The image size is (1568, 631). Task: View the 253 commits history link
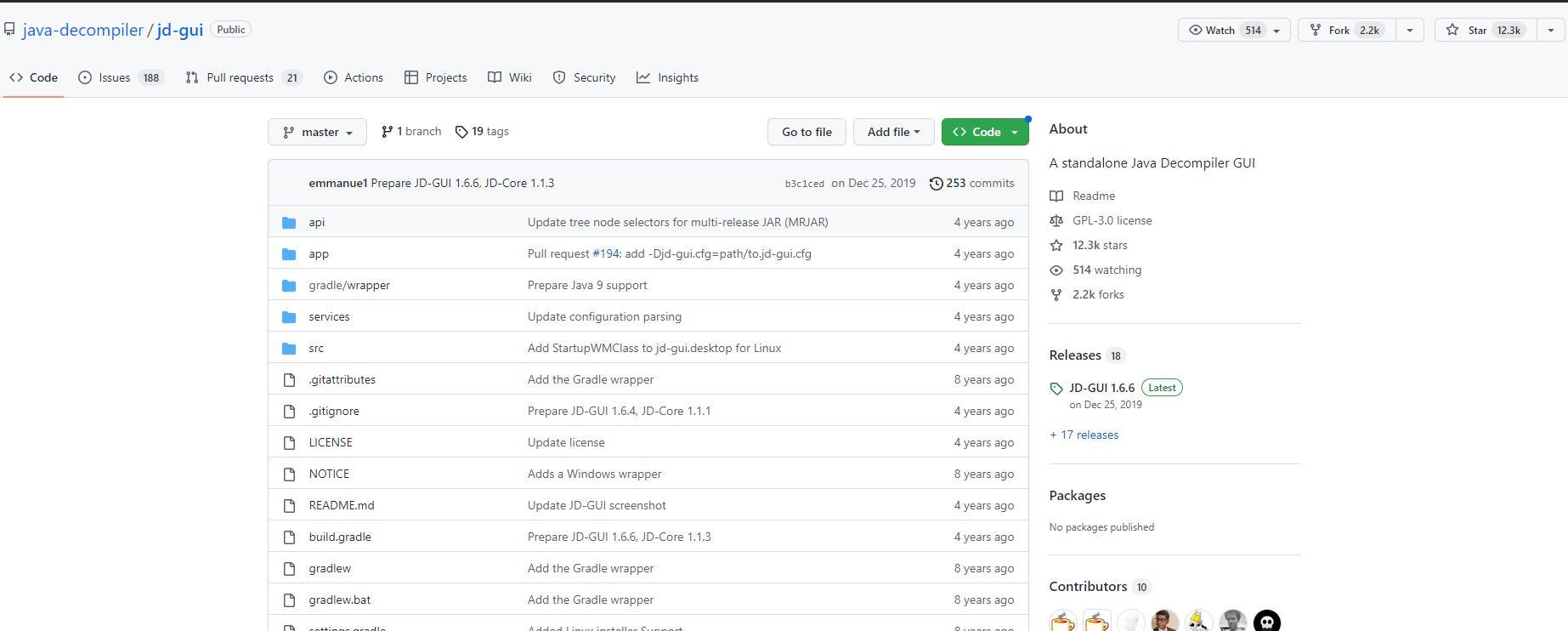[971, 184]
